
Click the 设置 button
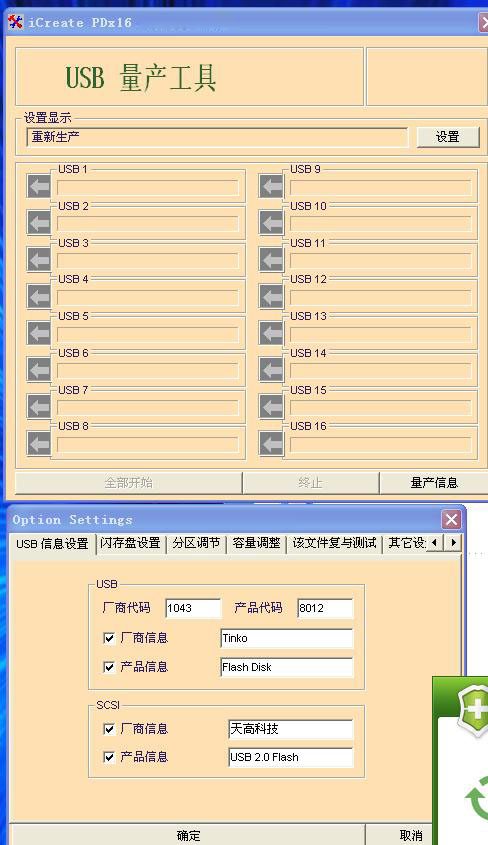pos(448,137)
